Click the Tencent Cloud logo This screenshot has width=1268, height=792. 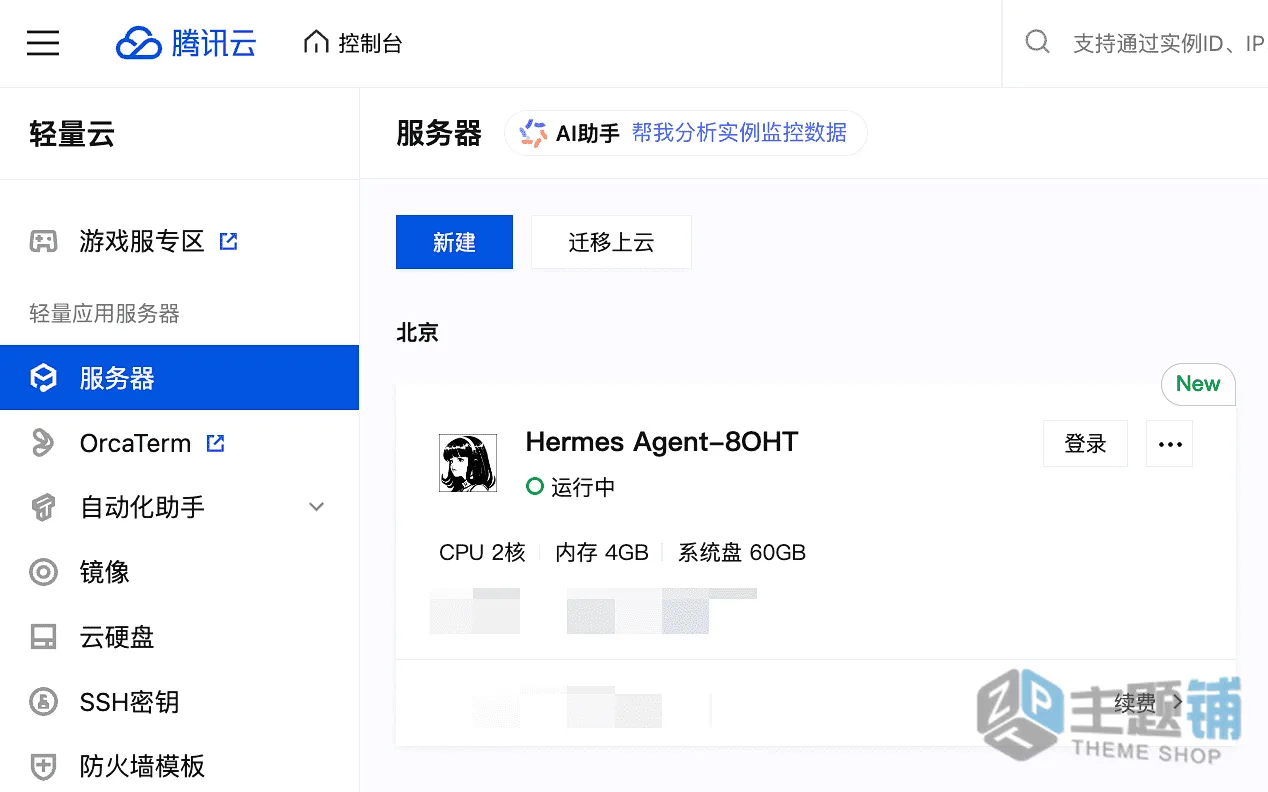(x=187, y=43)
